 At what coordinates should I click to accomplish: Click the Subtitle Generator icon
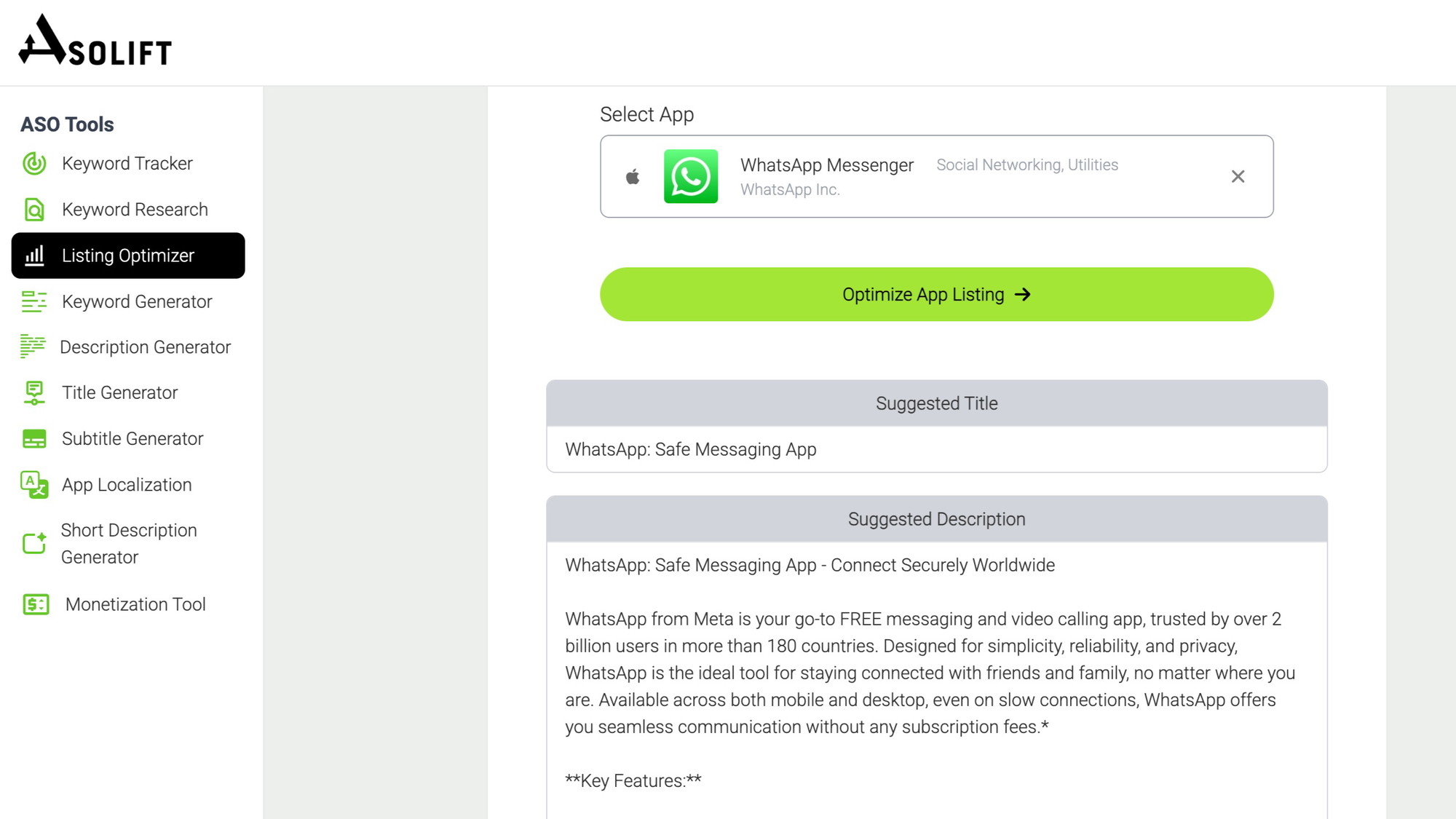[x=34, y=439]
